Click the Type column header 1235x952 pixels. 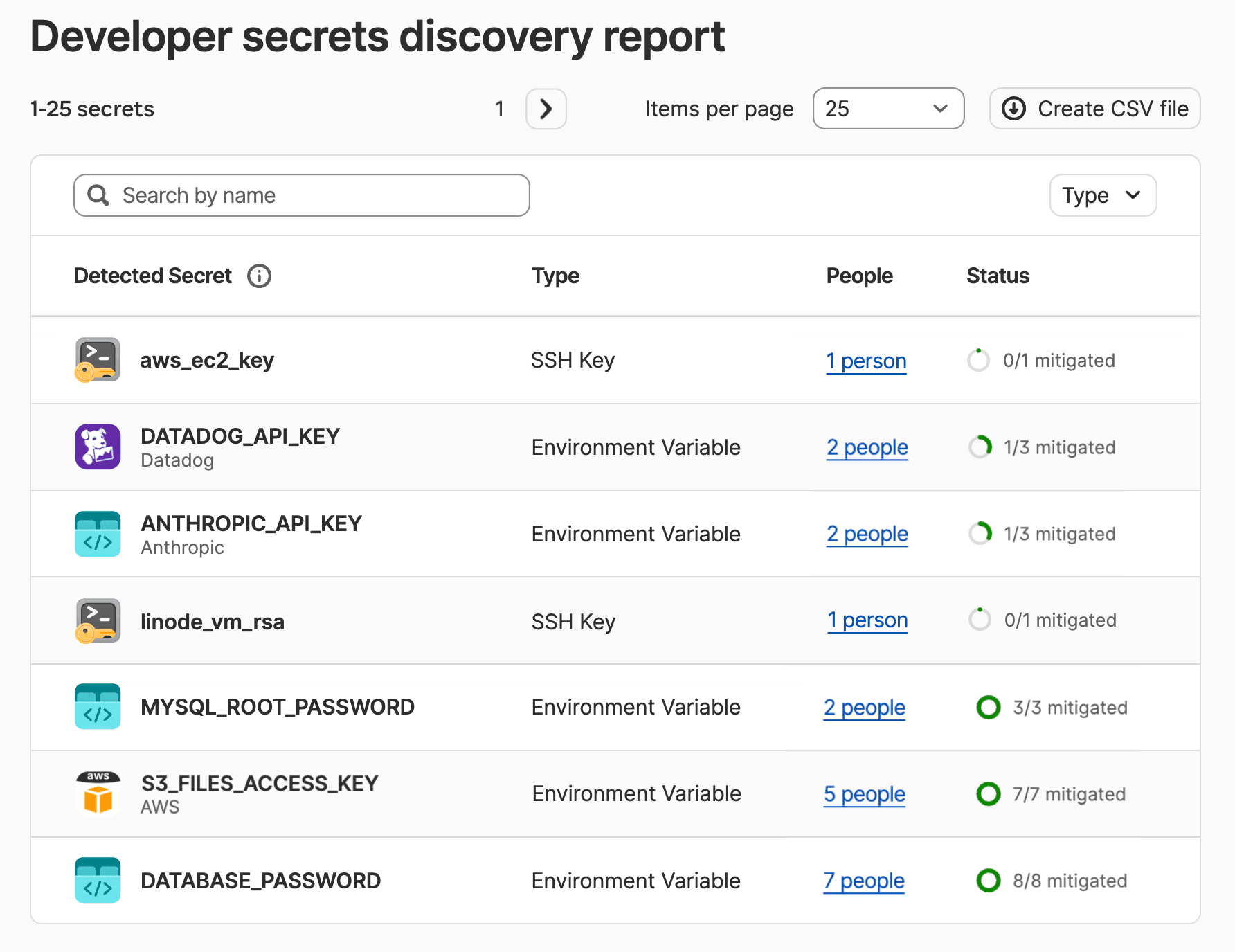pos(555,276)
